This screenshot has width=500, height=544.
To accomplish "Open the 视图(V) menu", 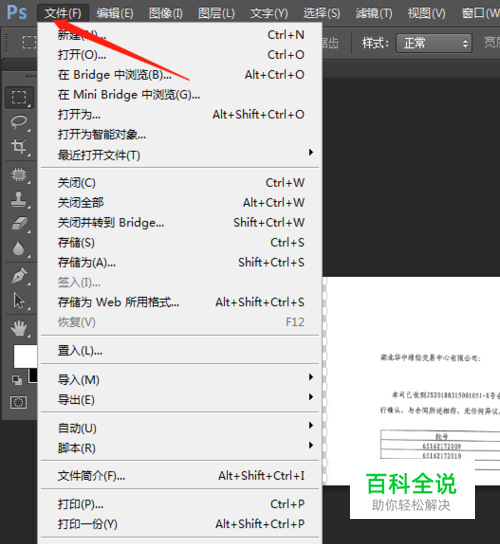I will [426, 13].
